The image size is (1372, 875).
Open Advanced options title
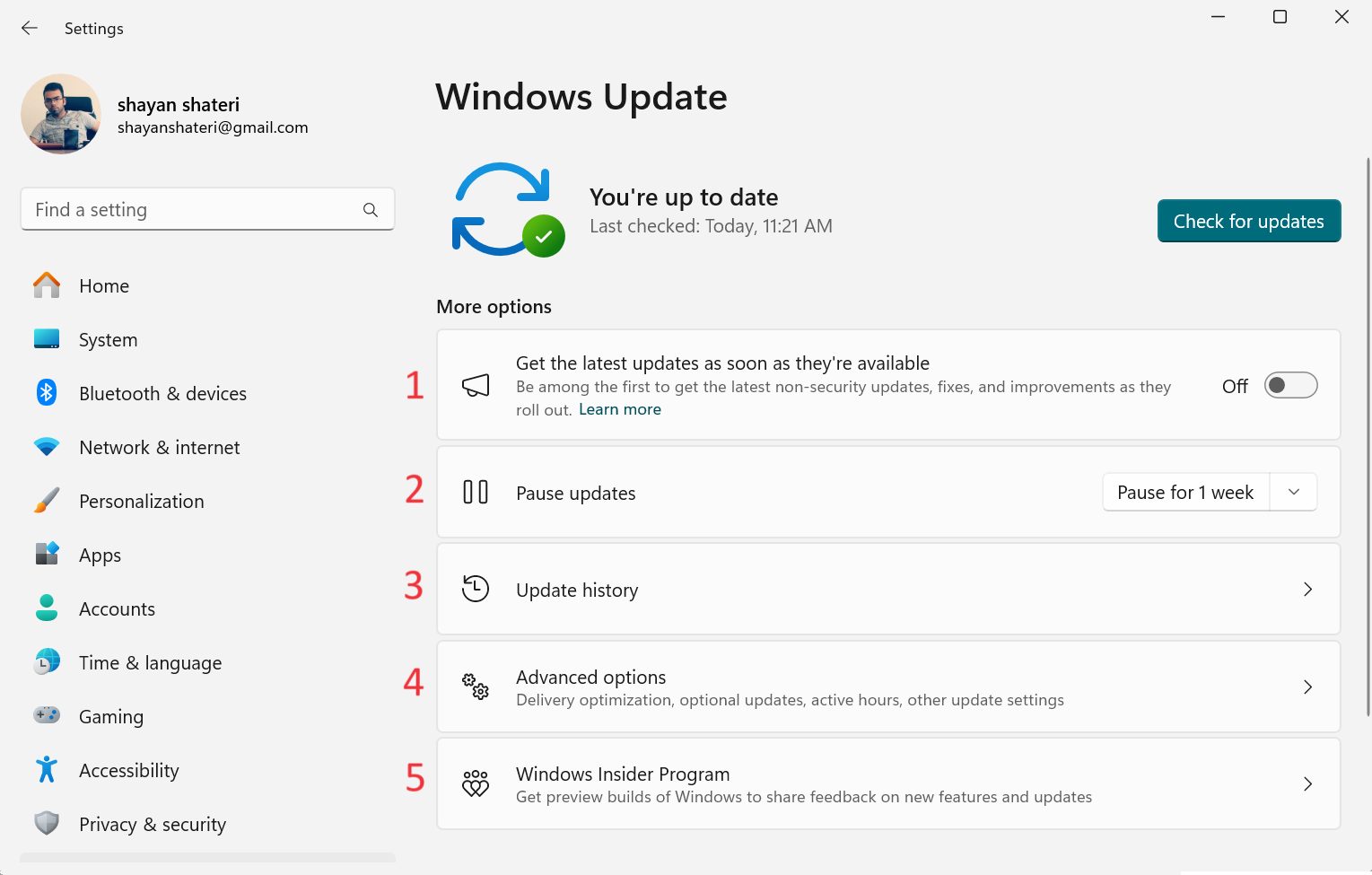point(590,677)
